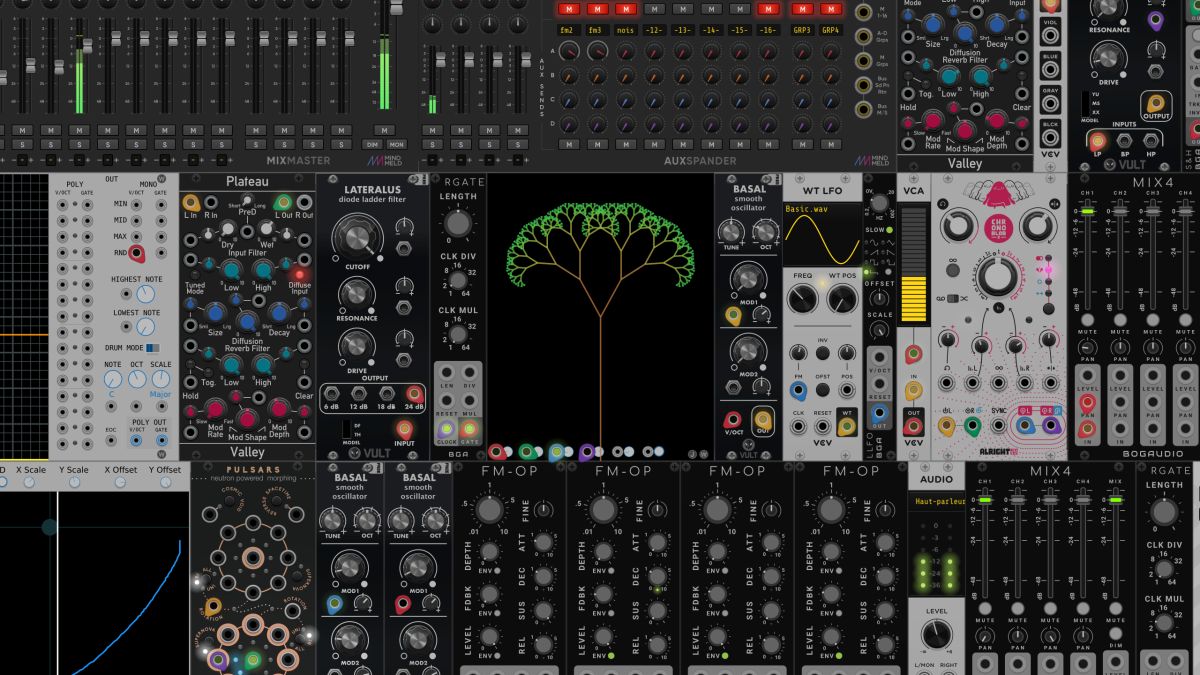Click the SCALE knob showing Major
Screen dimensions: 1200x675
point(160,380)
